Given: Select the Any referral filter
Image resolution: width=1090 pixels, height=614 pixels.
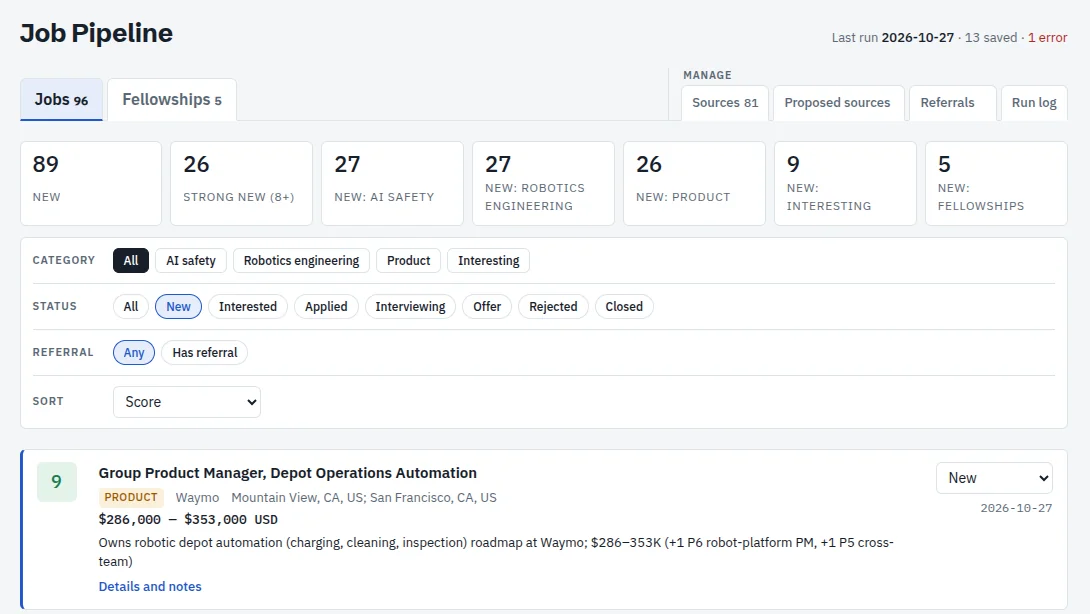Looking at the screenshot, I should pyautogui.click(x=133, y=353).
